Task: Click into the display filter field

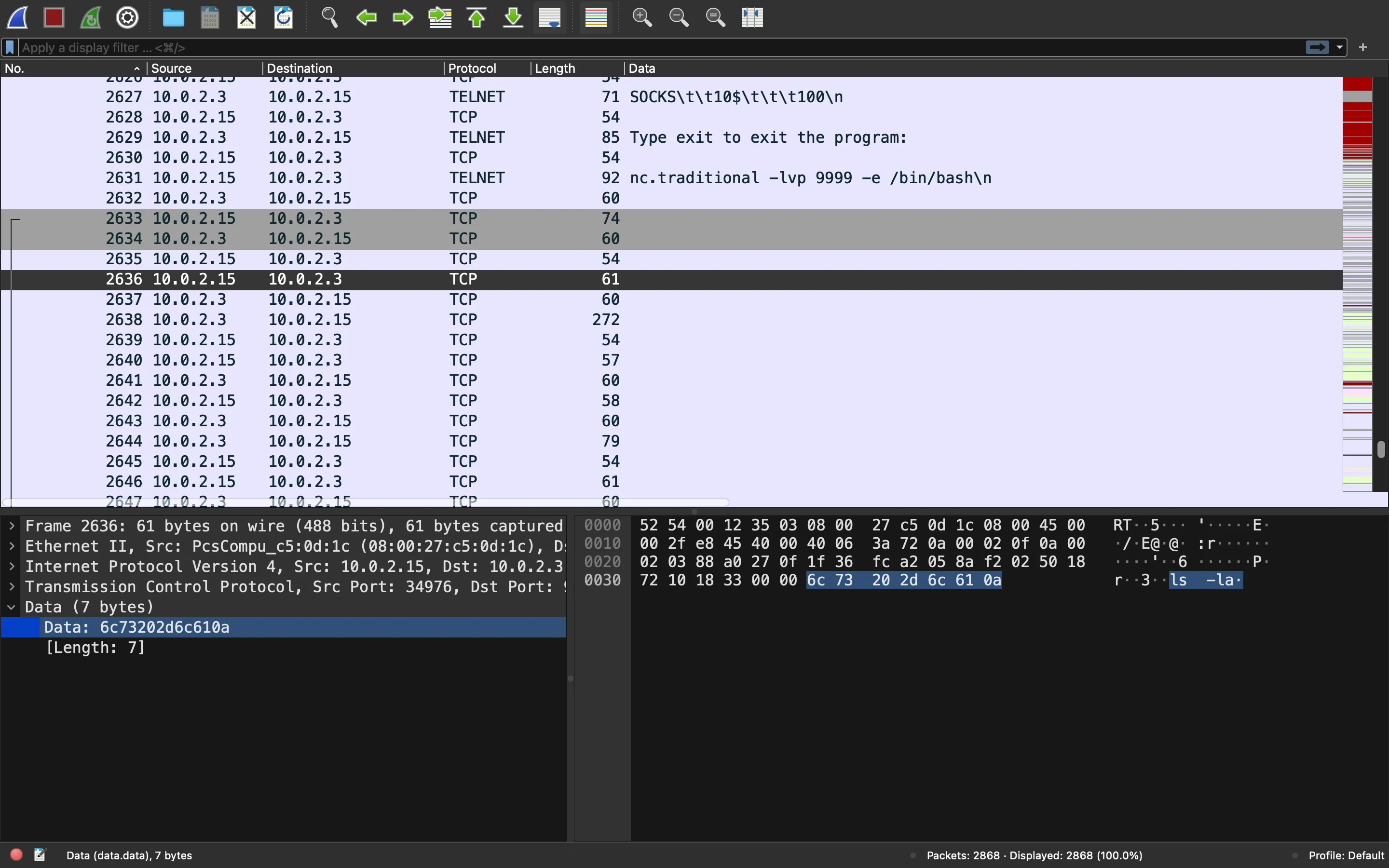Action: (660, 48)
